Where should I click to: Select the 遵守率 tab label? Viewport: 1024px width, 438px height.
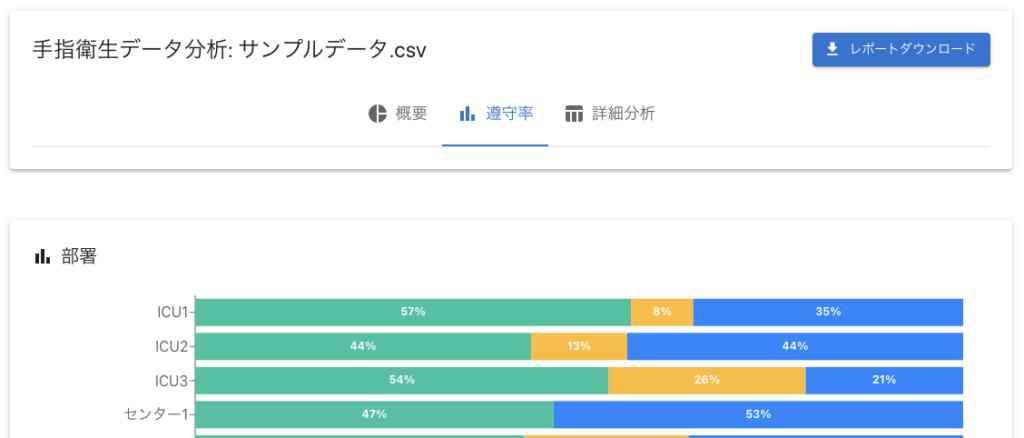click(509, 113)
